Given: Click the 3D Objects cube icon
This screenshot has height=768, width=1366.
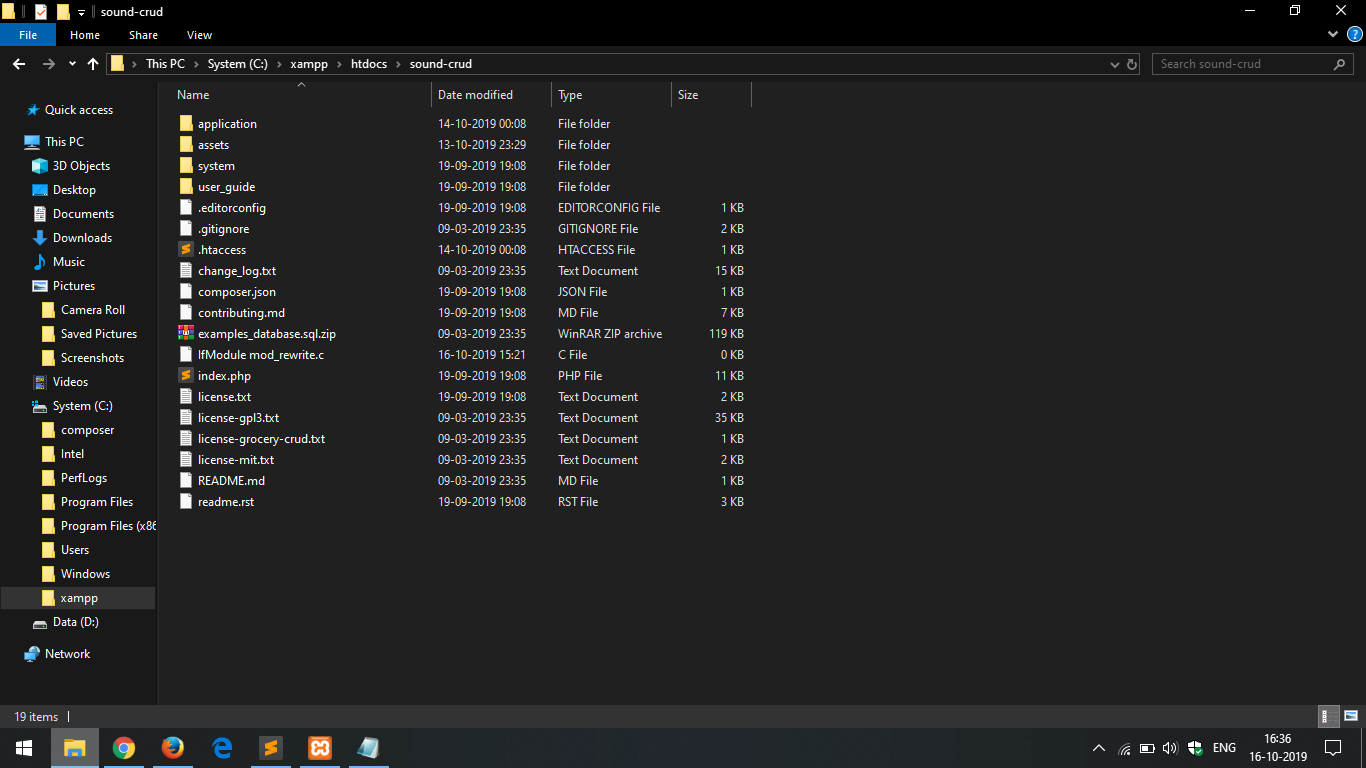Looking at the screenshot, I should [40, 166].
